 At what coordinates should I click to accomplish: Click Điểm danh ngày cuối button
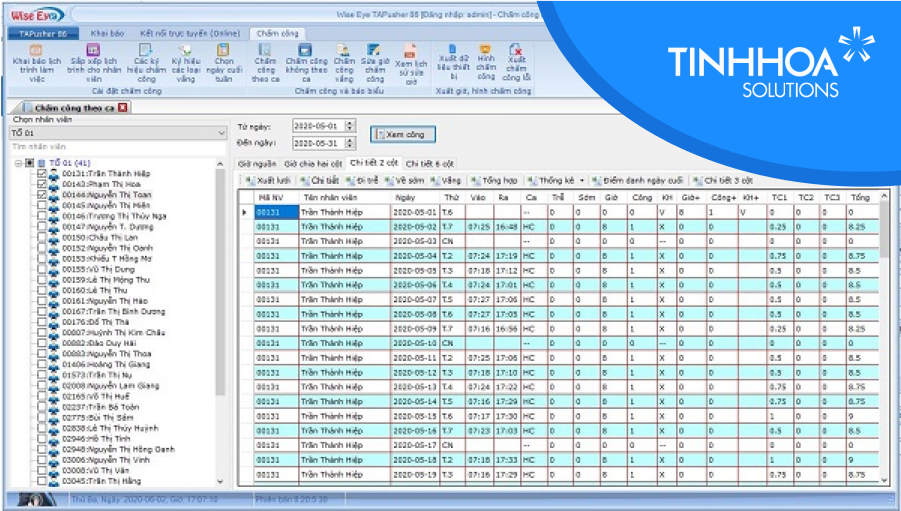637,180
